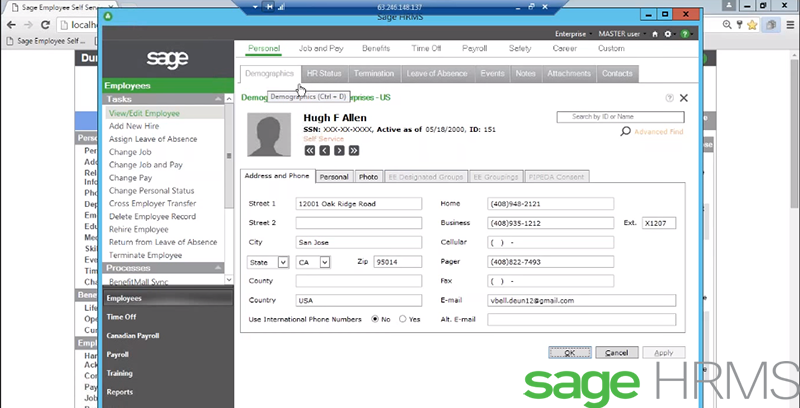Click the home icon in header
Screen dimensions: 800x408
click(653, 33)
